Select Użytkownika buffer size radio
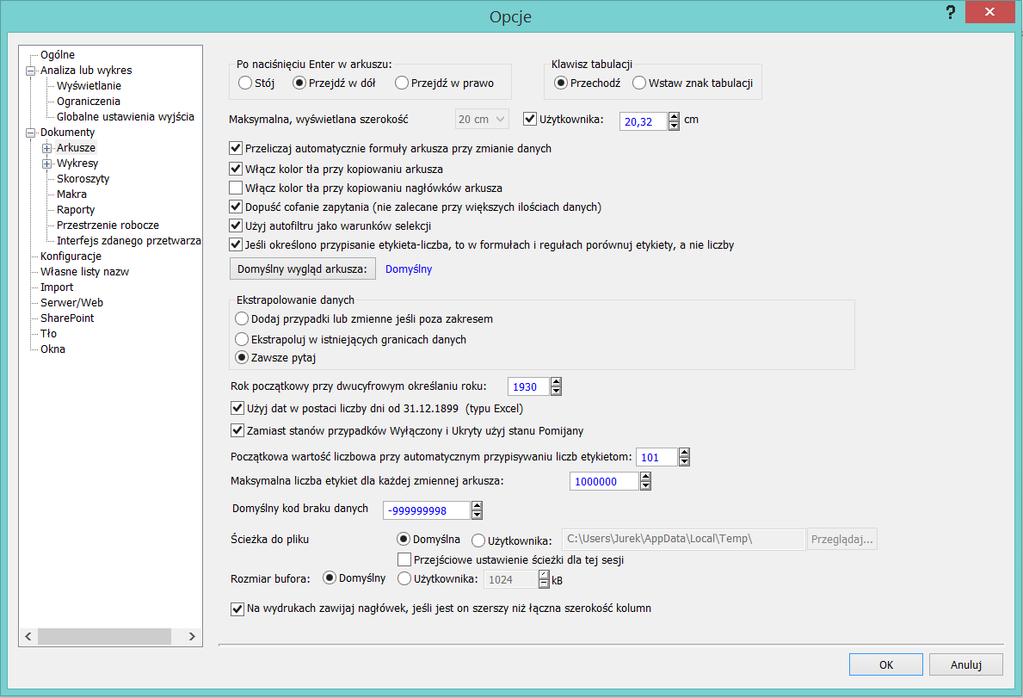1023x698 pixels. [x=404, y=579]
